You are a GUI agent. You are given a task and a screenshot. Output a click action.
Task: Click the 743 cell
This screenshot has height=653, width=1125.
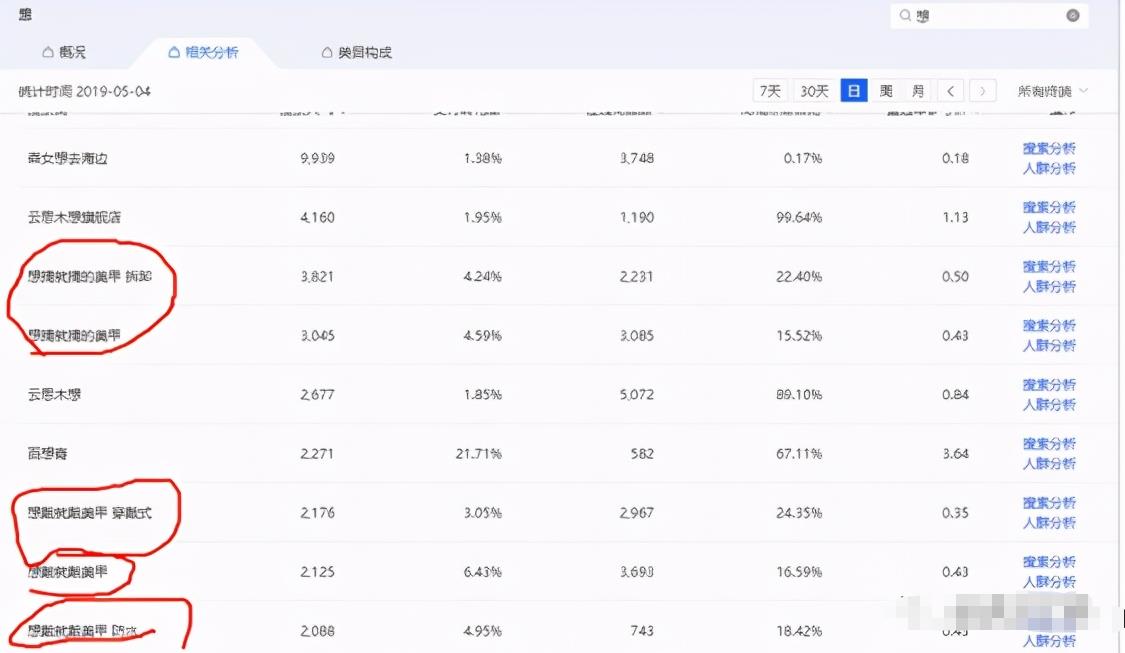(642, 631)
